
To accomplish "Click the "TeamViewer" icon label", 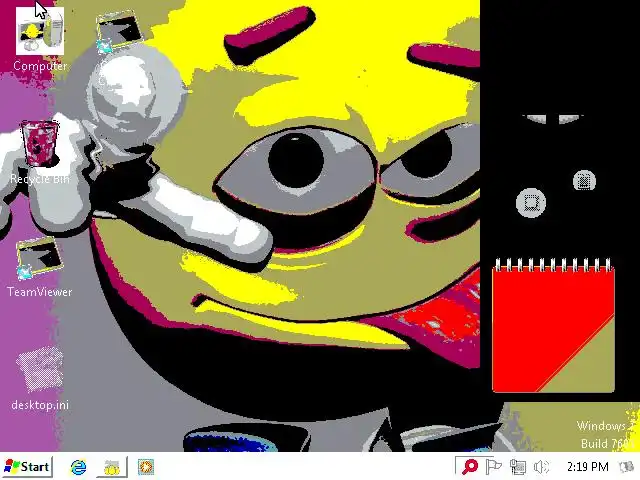I will (x=40, y=292).
